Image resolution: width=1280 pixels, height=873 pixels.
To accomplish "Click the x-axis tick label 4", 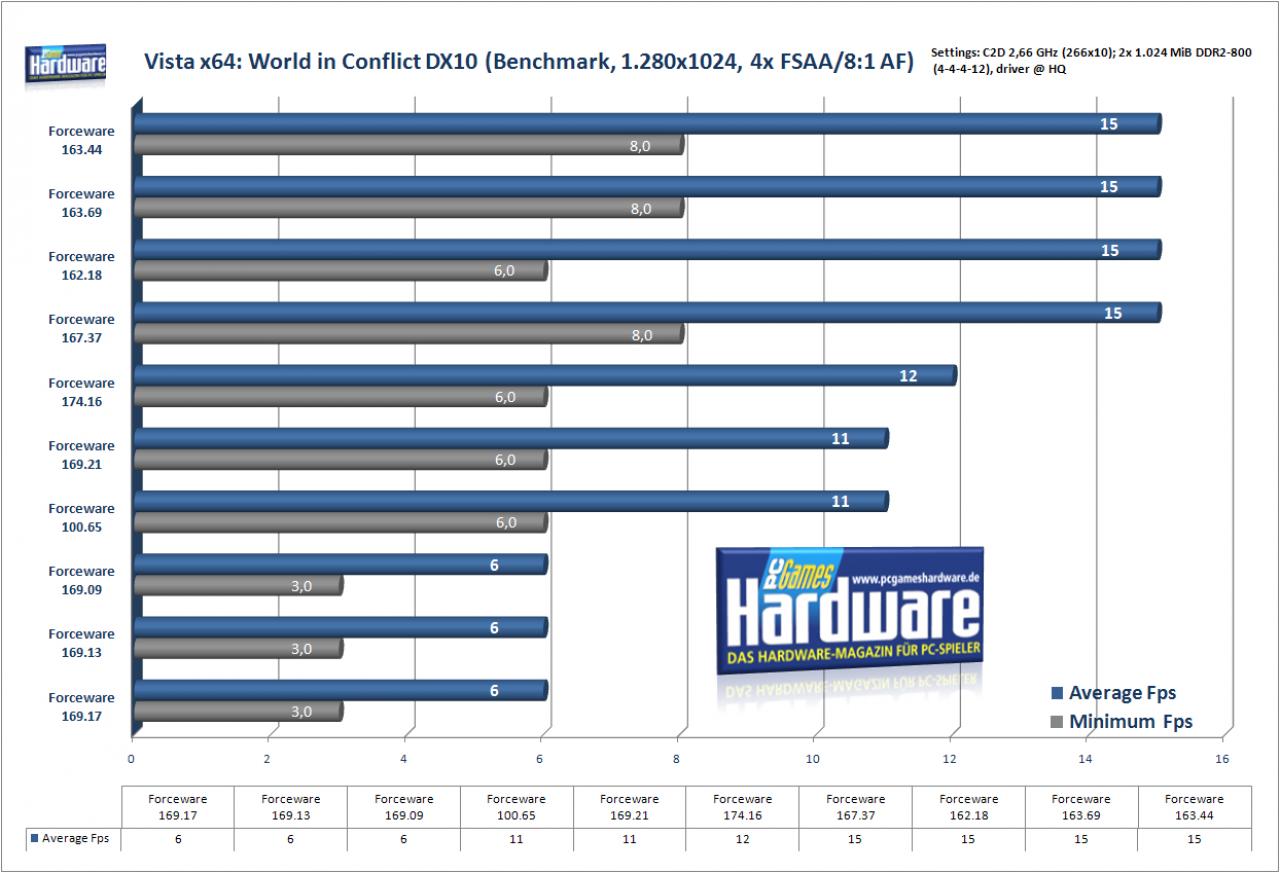I will click(x=404, y=759).
